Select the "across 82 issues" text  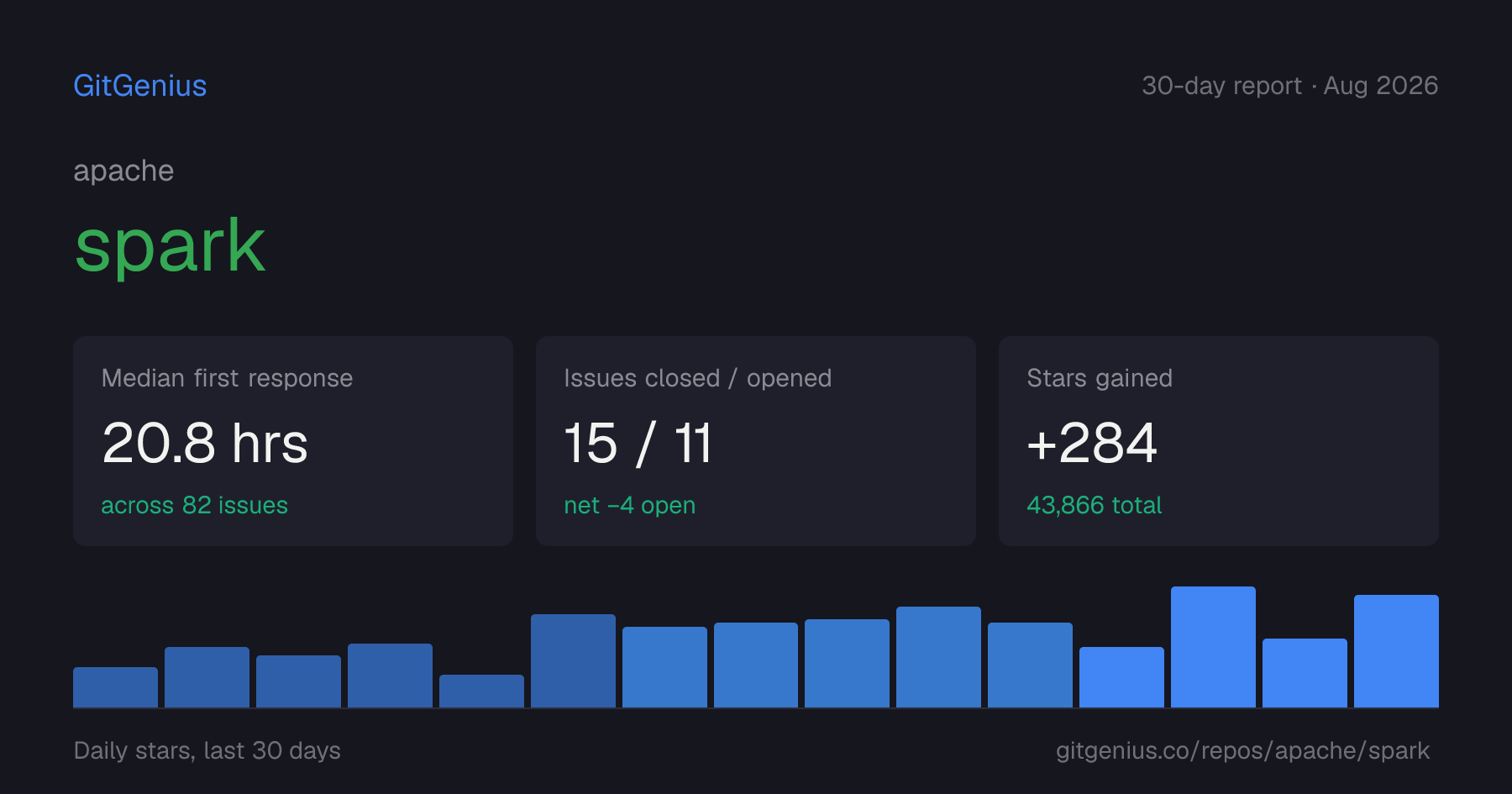[194, 505]
